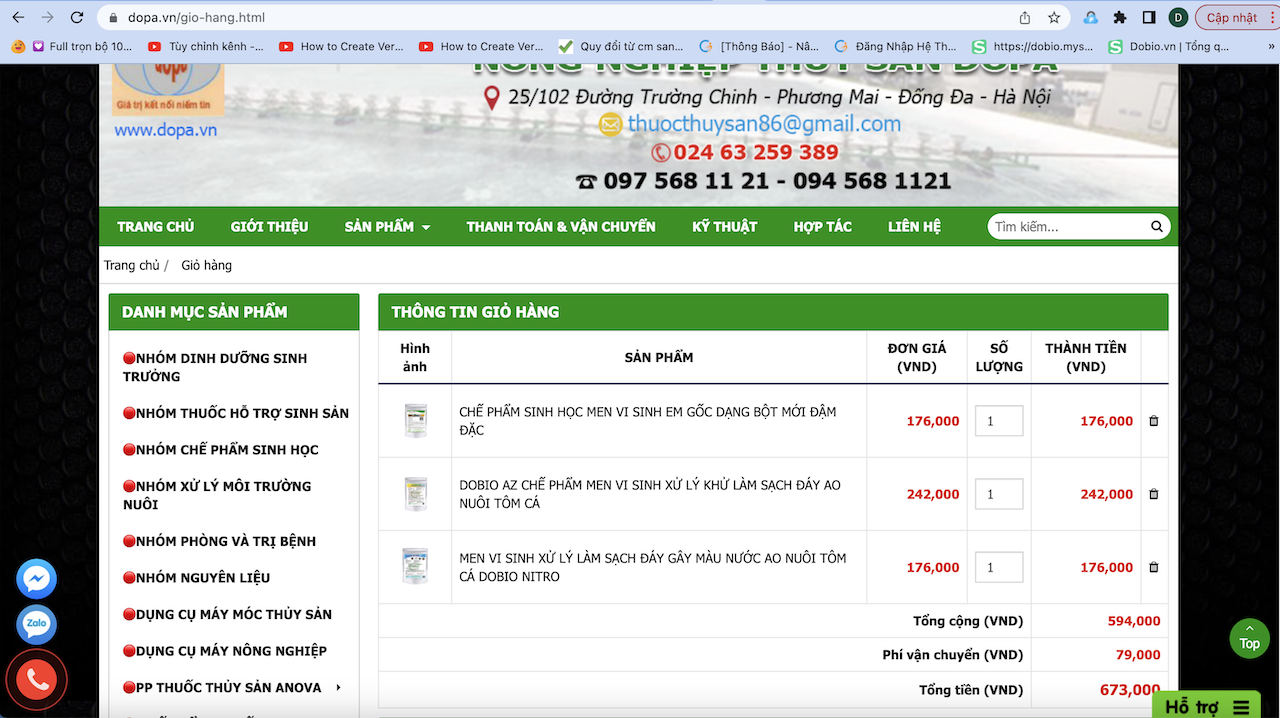Open NHÓM CHẾ PHẨM SINH HỌC category
Image resolution: width=1280 pixels, height=718 pixels.
tap(220, 450)
